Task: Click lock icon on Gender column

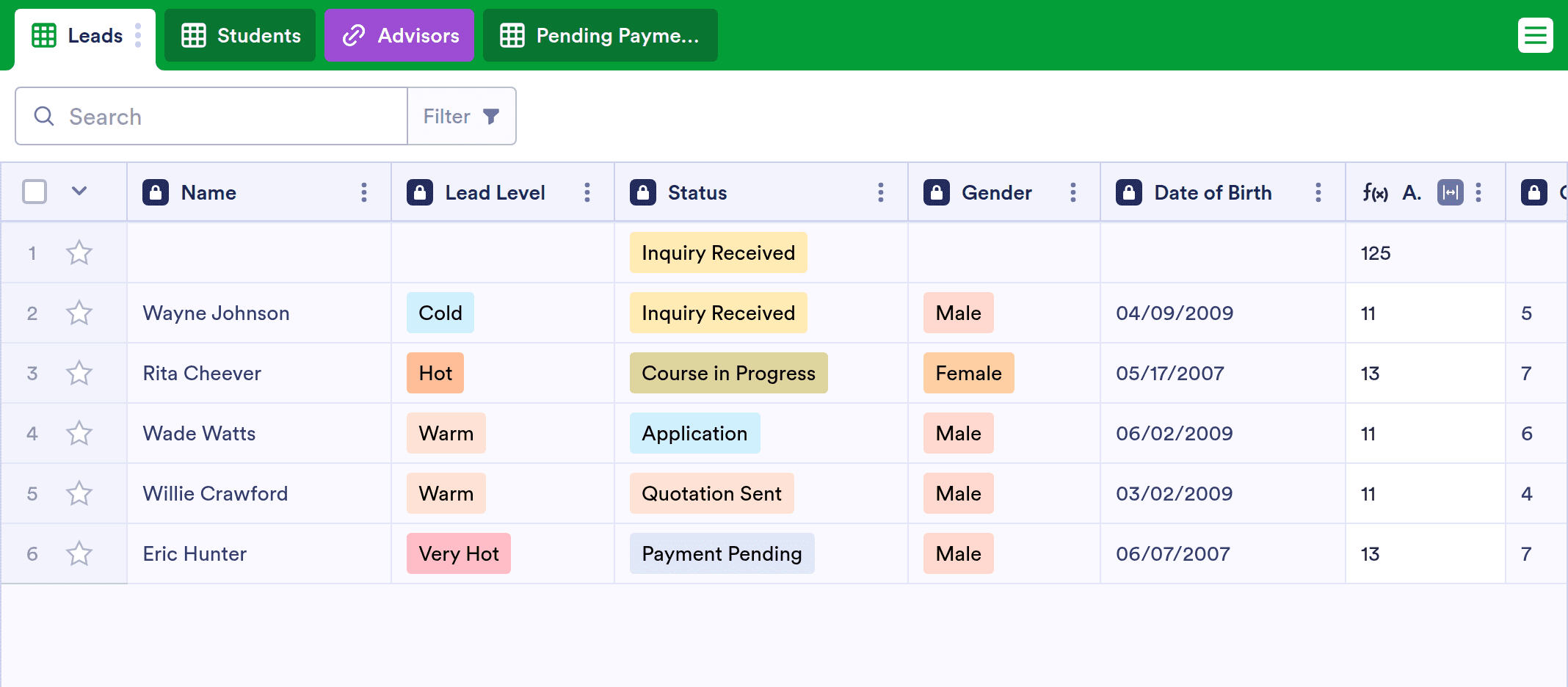Action: pos(937,192)
